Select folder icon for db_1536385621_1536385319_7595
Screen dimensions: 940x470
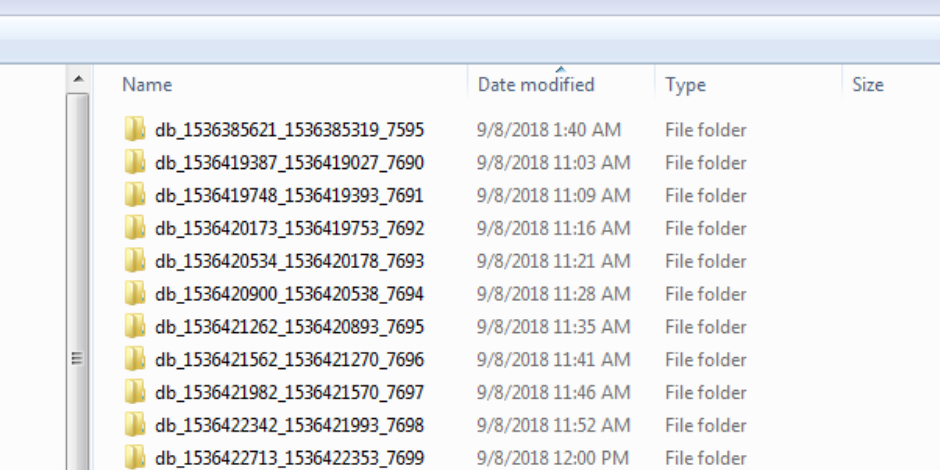135,129
